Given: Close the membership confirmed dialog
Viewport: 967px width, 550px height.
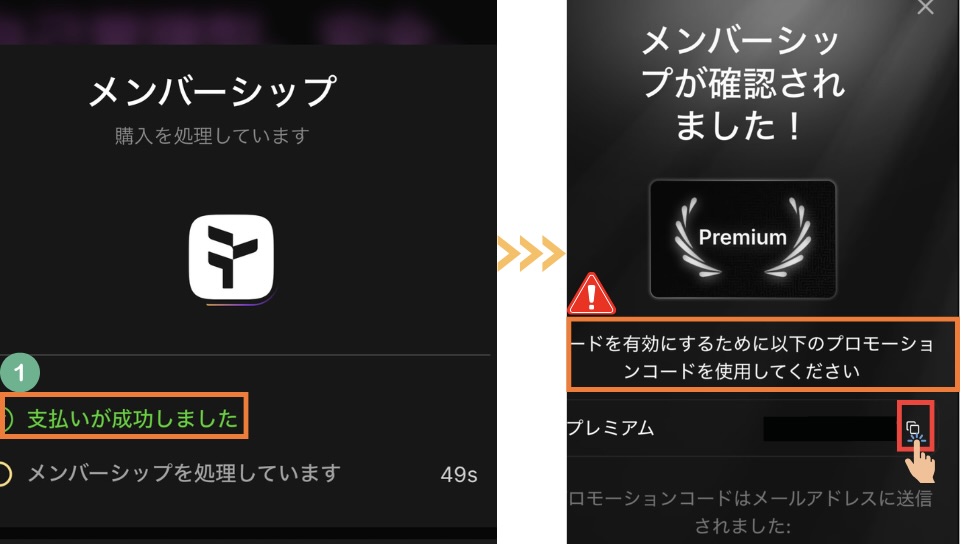Looking at the screenshot, I should (925, 7).
